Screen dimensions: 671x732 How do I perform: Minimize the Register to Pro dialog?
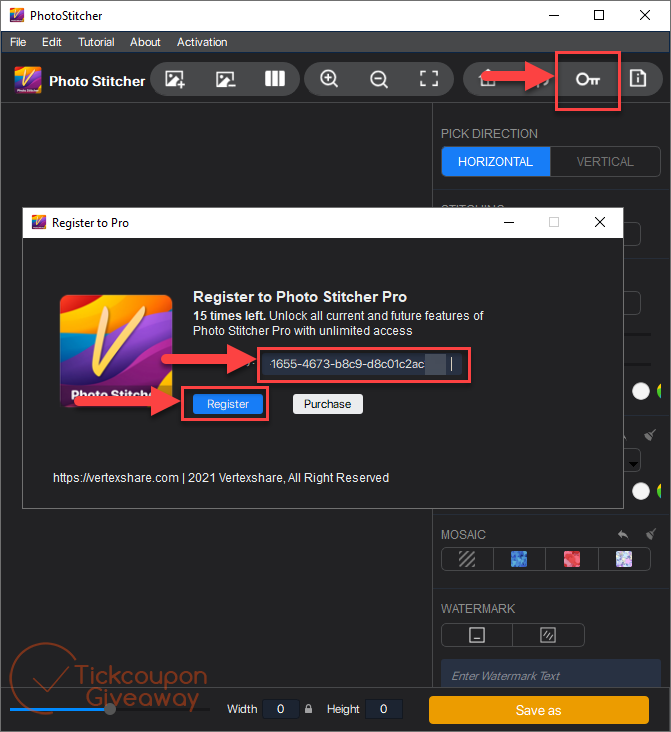(x=509, y=222)
